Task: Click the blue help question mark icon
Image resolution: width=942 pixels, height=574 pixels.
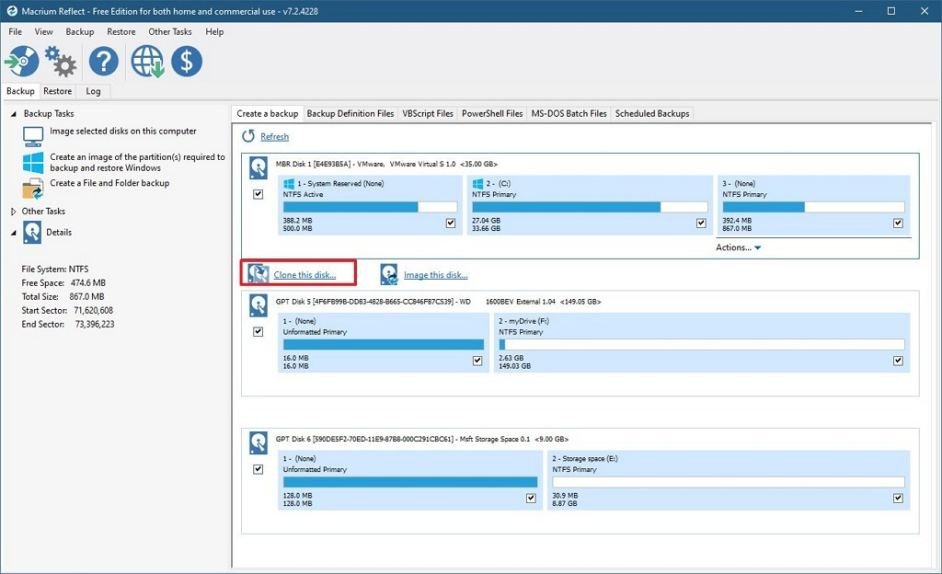Action: pos(103,62)
